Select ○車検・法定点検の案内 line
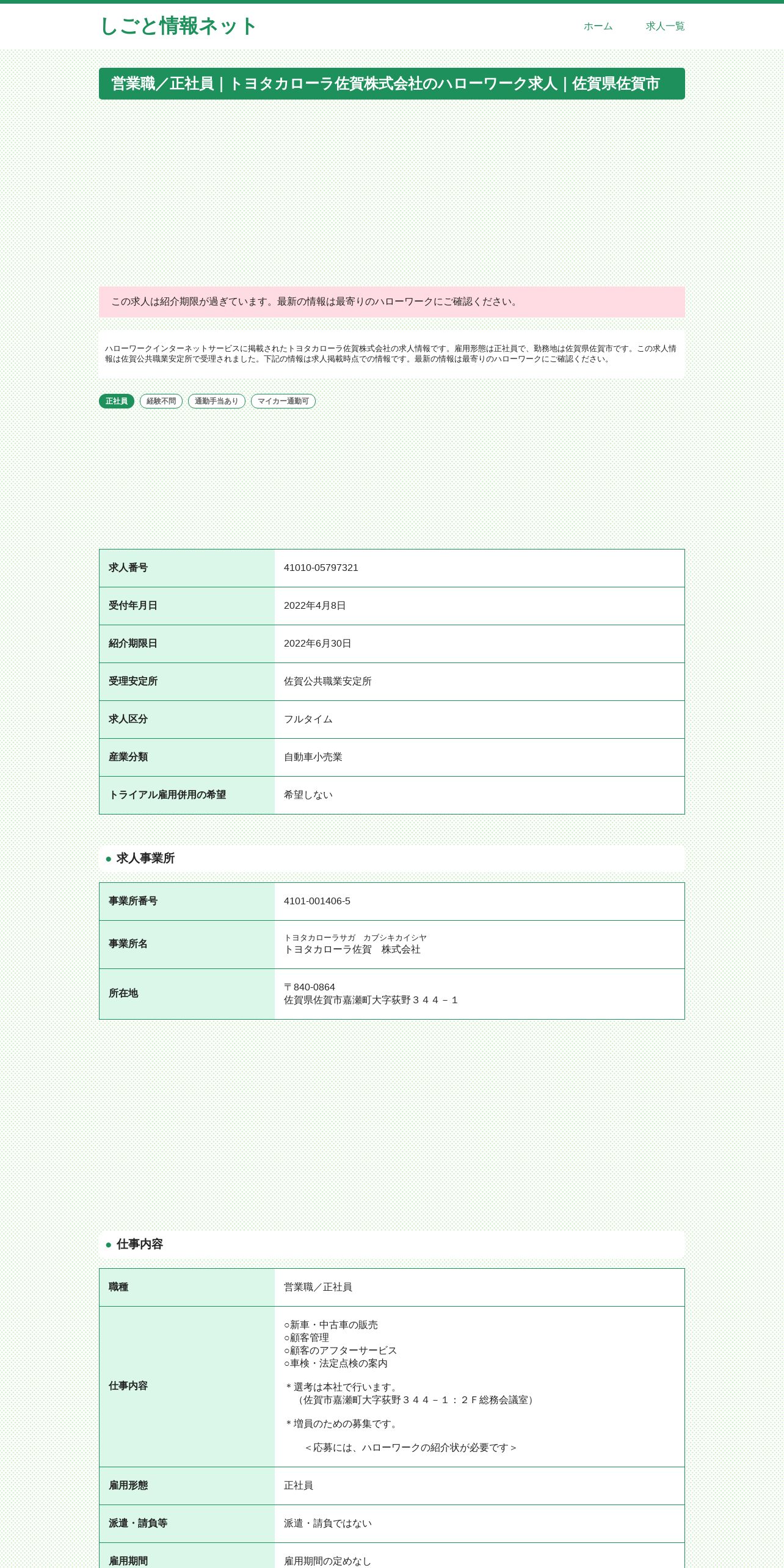Viewport: 784px width, 1568px height. click(x=336, y=1363)
